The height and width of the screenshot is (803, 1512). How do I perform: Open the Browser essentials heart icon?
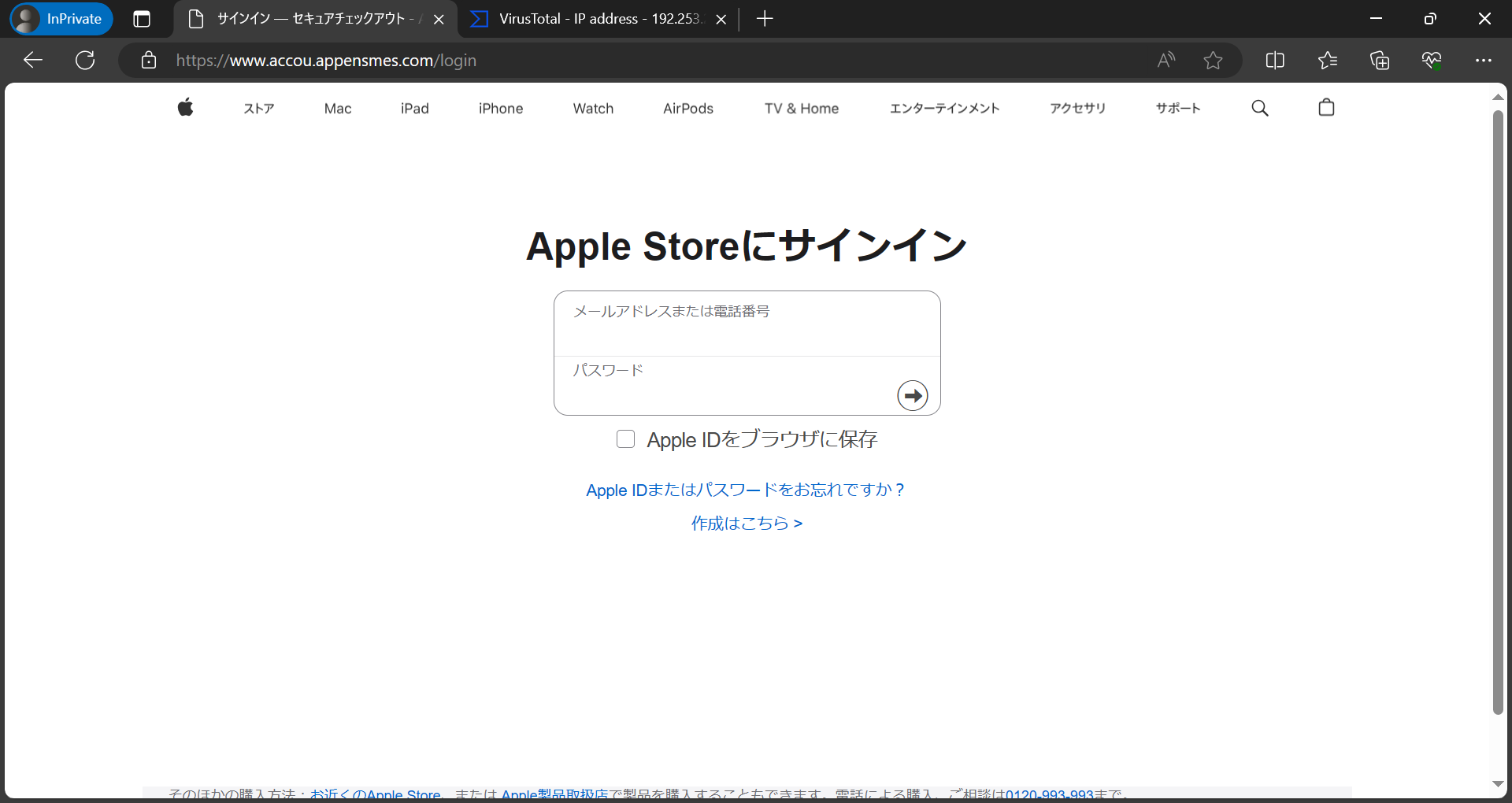[x=1432, y=61]
